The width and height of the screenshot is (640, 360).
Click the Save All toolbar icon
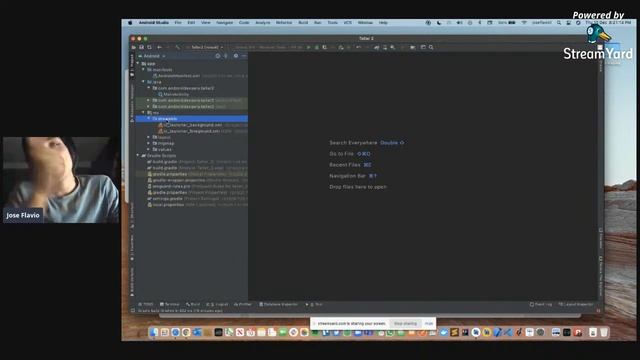[x=141, y=47]
